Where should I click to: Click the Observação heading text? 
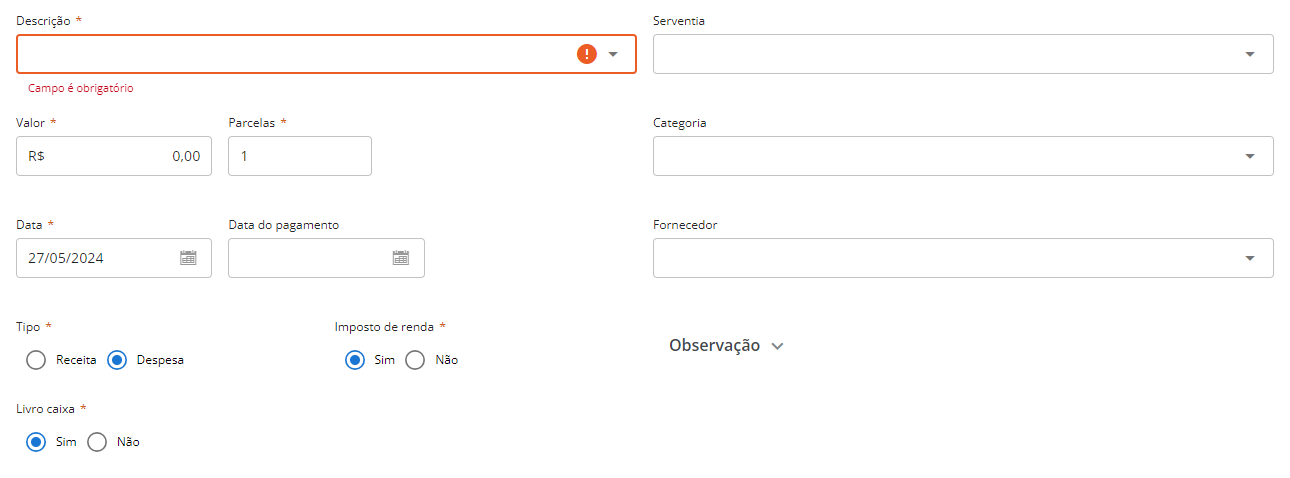point(714,345)
